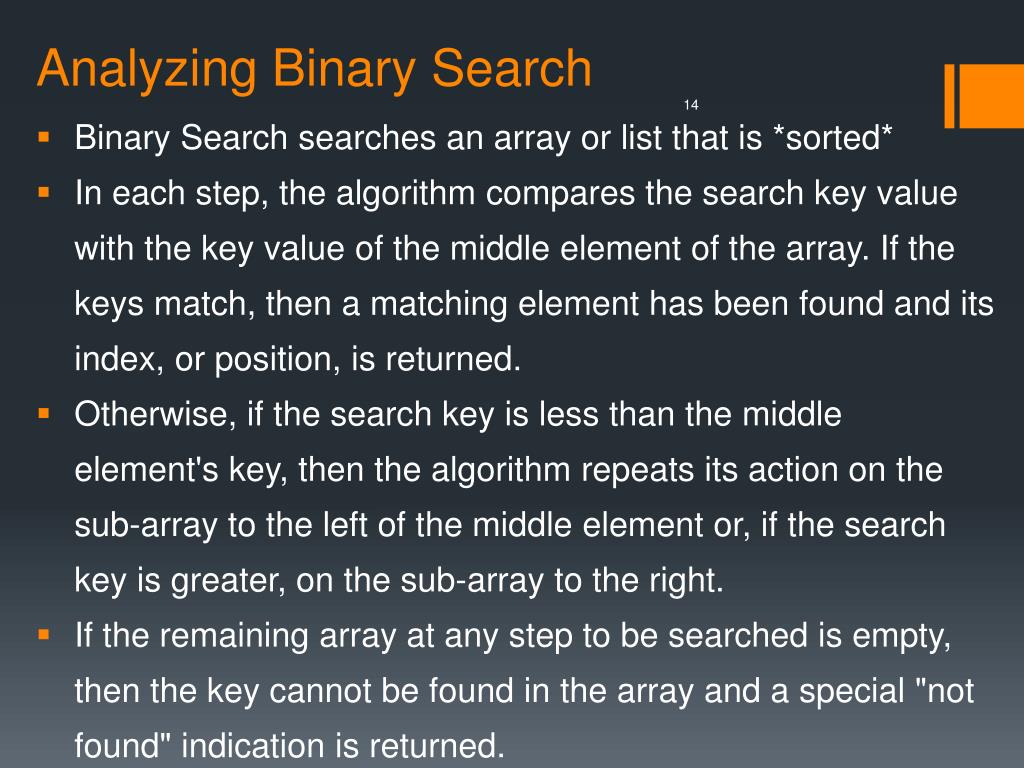The width and height of the screenshot is (1024, 768).
Task: Click the line starting "element's key, then"
Action: [508, 470]
